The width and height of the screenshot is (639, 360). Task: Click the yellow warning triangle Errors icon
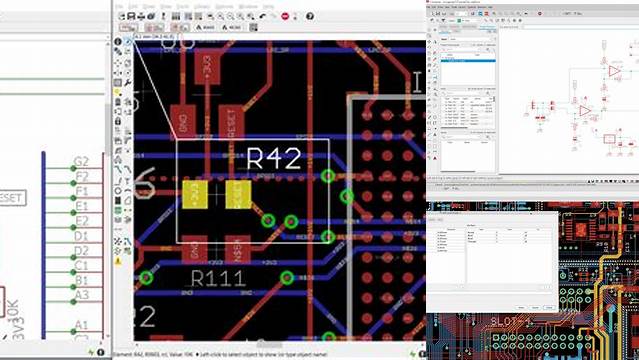point(118,261)
